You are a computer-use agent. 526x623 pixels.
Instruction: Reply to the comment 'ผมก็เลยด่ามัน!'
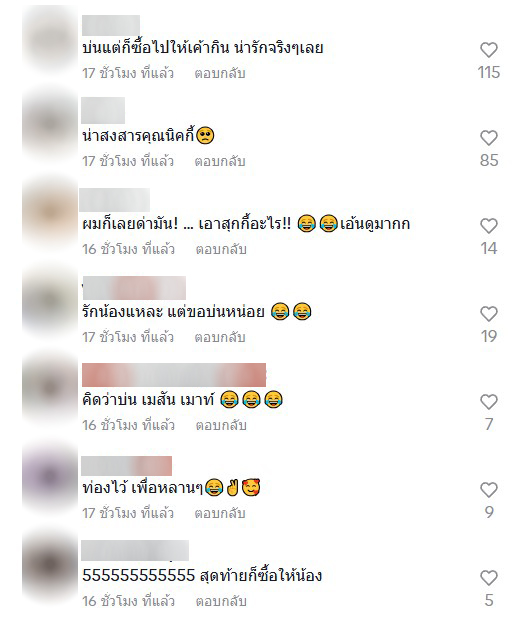(221, 250)
